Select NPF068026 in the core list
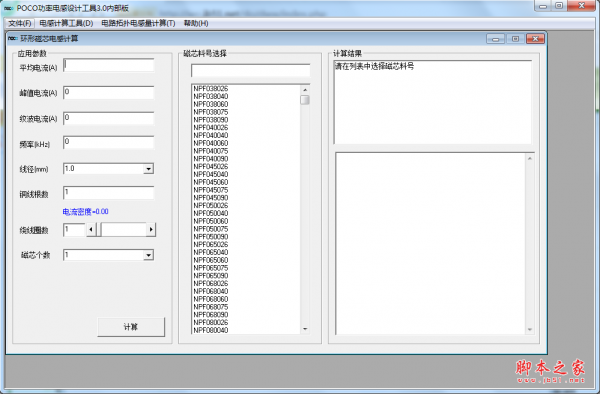Image resolution: width=600 pixels, height=394 pixels. (211, 283)
